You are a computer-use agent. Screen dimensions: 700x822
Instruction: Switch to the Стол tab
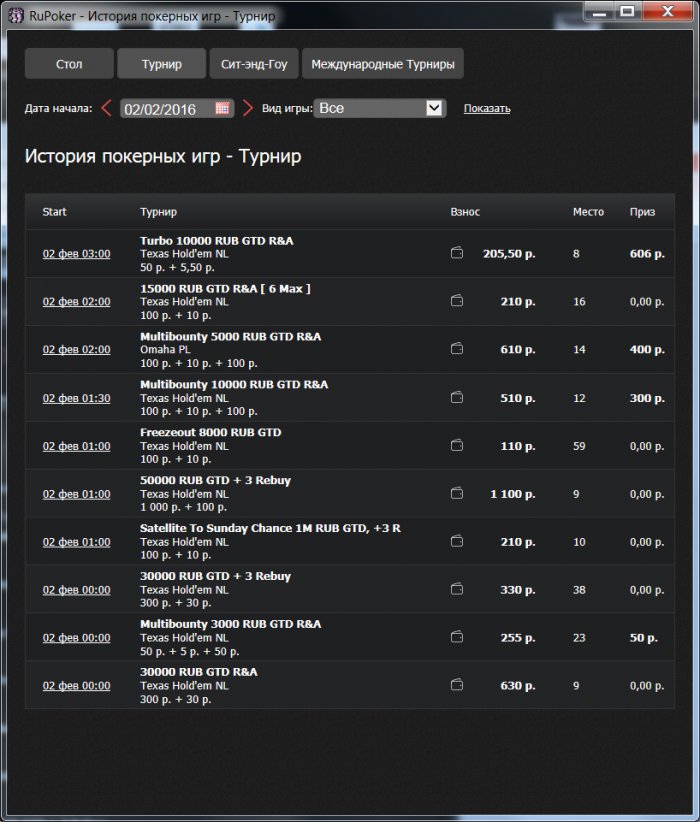click(69, 64)
